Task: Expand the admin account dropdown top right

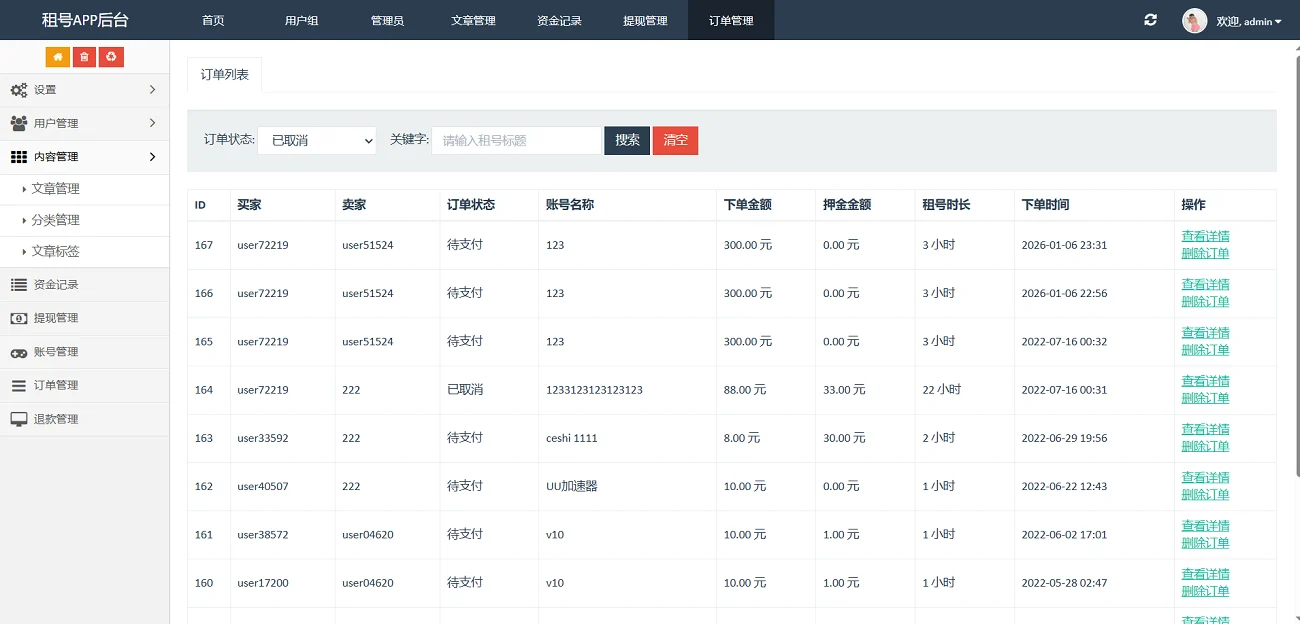Action: 1240,20
